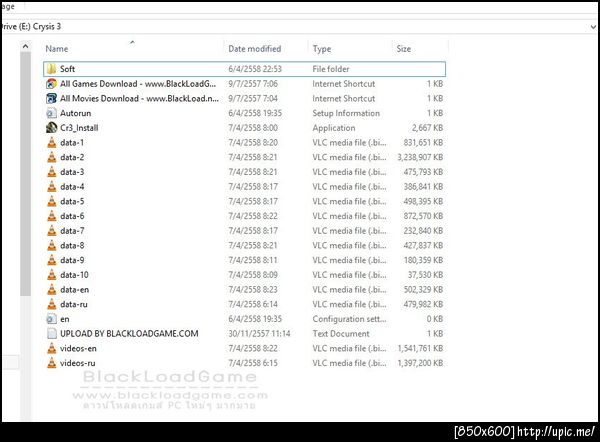Click the '1,397,200 KB' size of videos-ru
Screen dimensions: 600x442
click(420, 363)
